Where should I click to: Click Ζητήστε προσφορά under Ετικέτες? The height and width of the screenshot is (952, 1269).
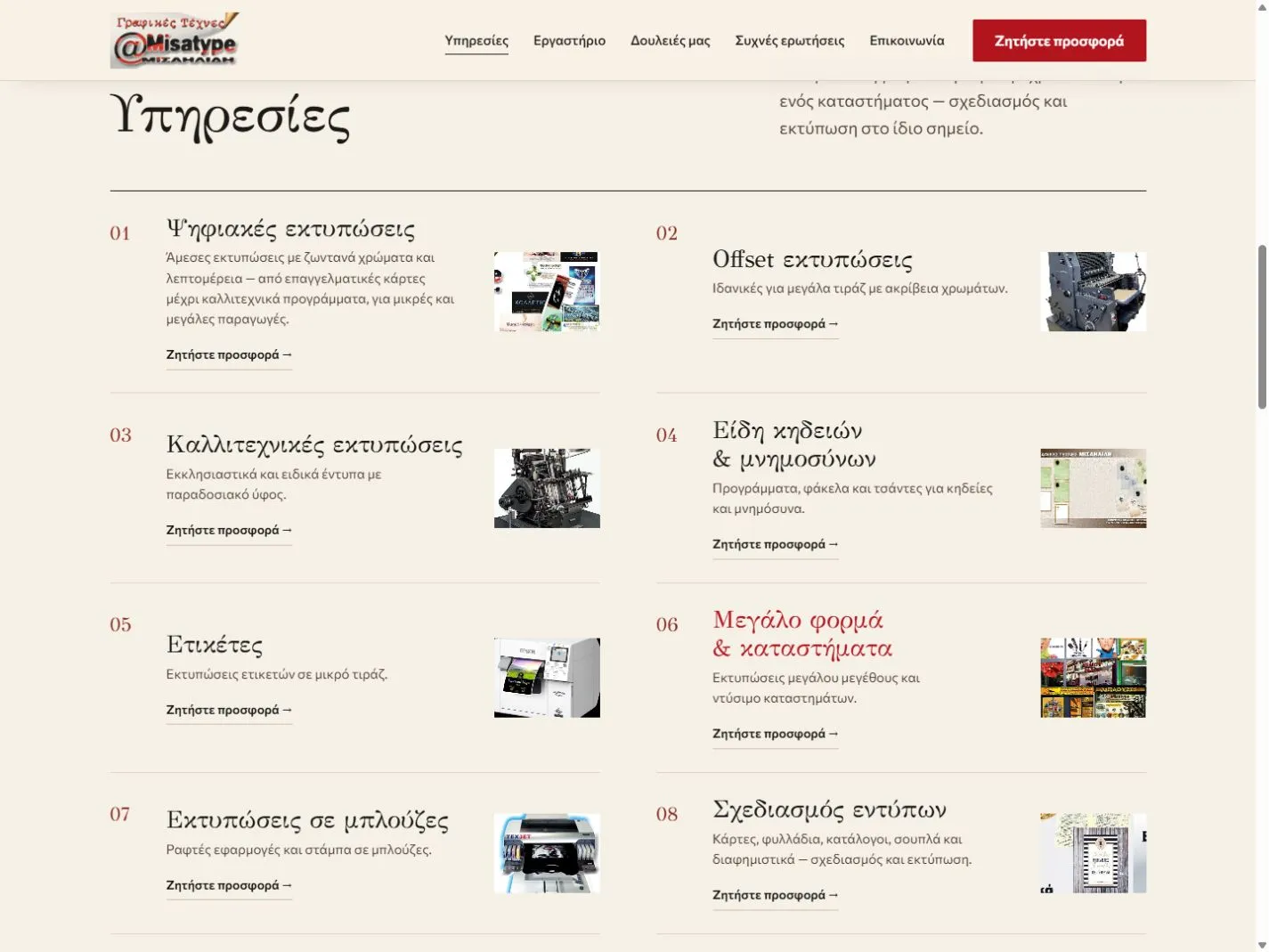(229, 710)
